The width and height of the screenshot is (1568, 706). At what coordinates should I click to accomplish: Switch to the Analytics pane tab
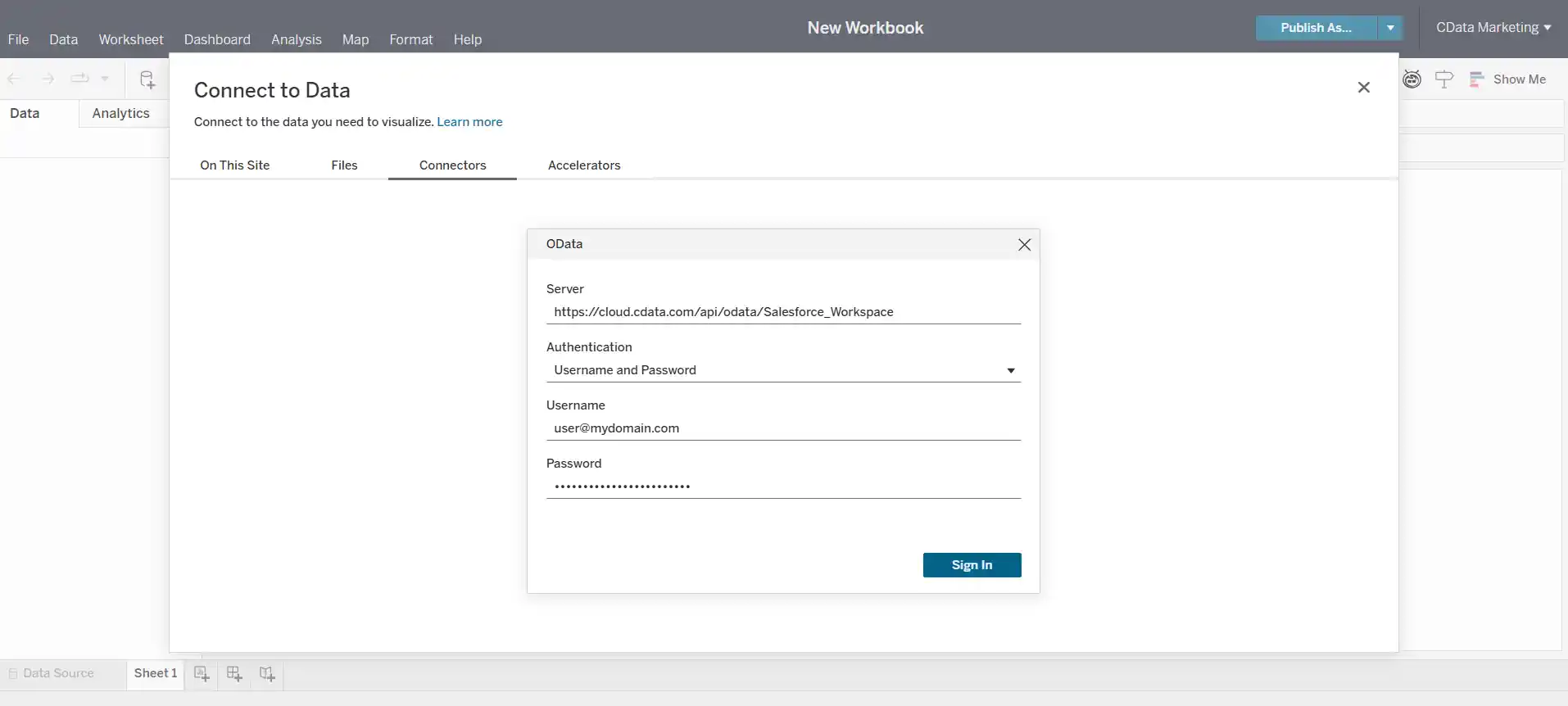click(x=121, y=114)
